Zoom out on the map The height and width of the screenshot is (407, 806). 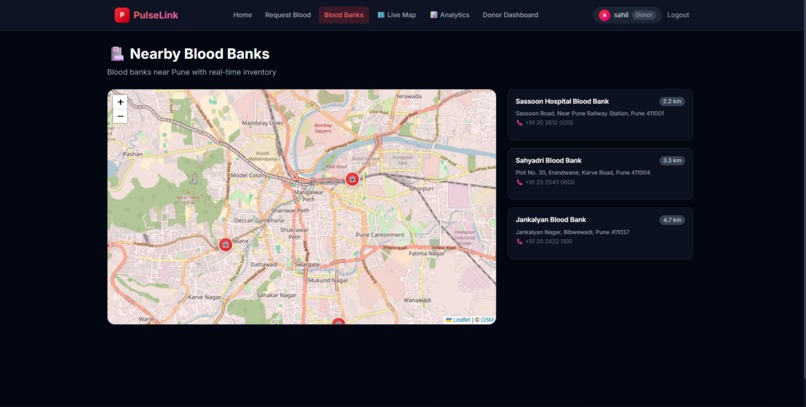[x=120, y=116]
